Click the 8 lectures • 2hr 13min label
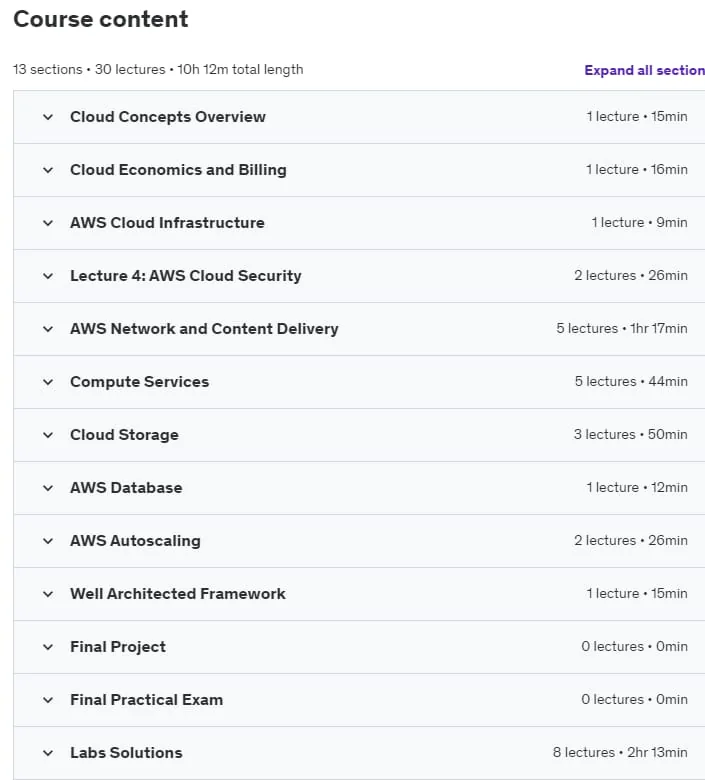The height and width of the screenshot is (780, 705). pyautogui.click(x=620, y=752)
